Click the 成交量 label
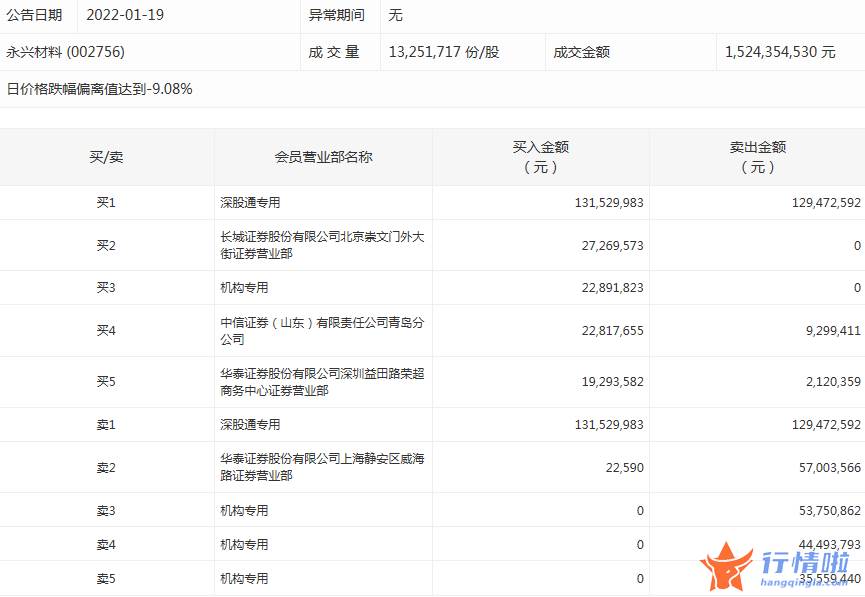Screen dimensions: 865x597 coord(334,52)
